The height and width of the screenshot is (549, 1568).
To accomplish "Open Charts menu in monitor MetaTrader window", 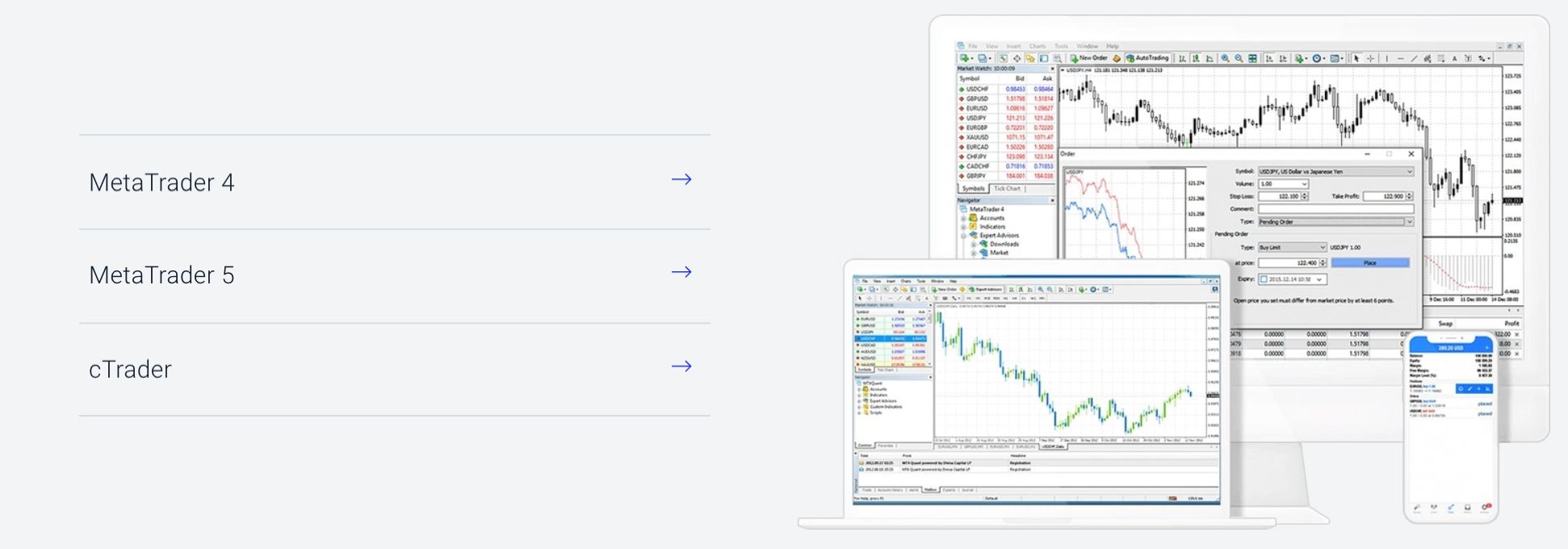I will click(1038, 46).
